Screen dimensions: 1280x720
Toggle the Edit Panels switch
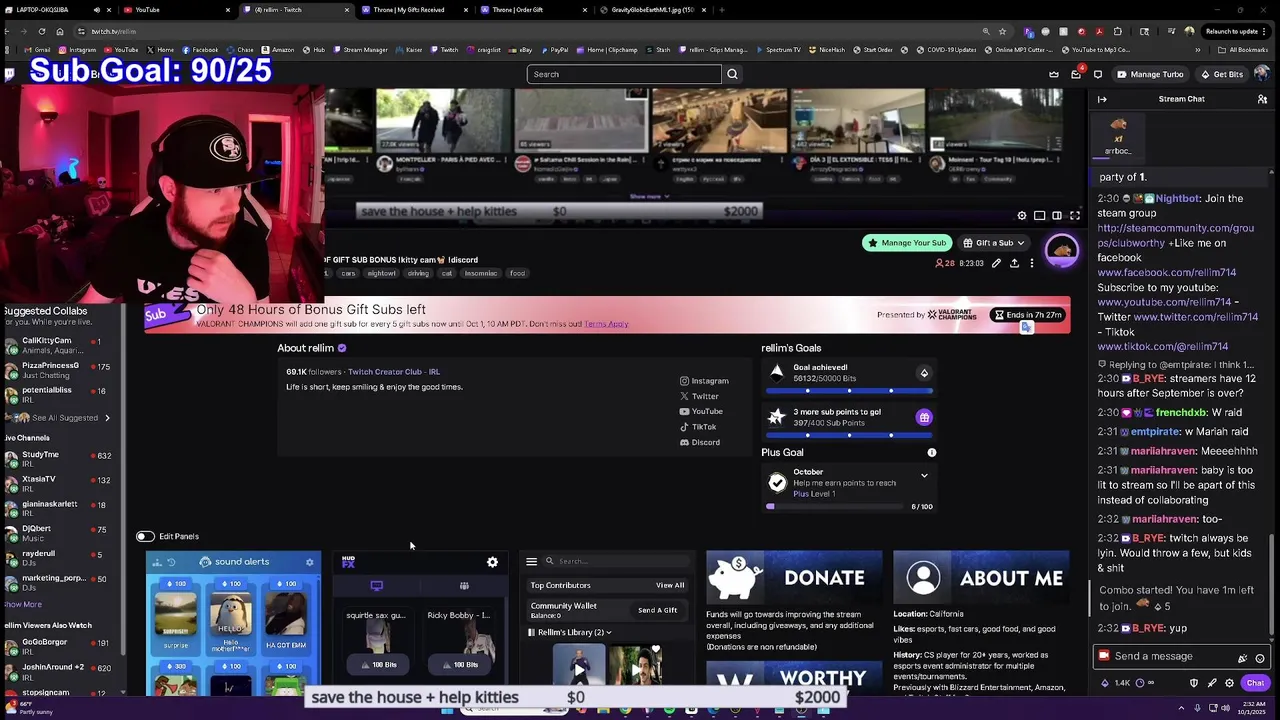[x=145, y=537]
